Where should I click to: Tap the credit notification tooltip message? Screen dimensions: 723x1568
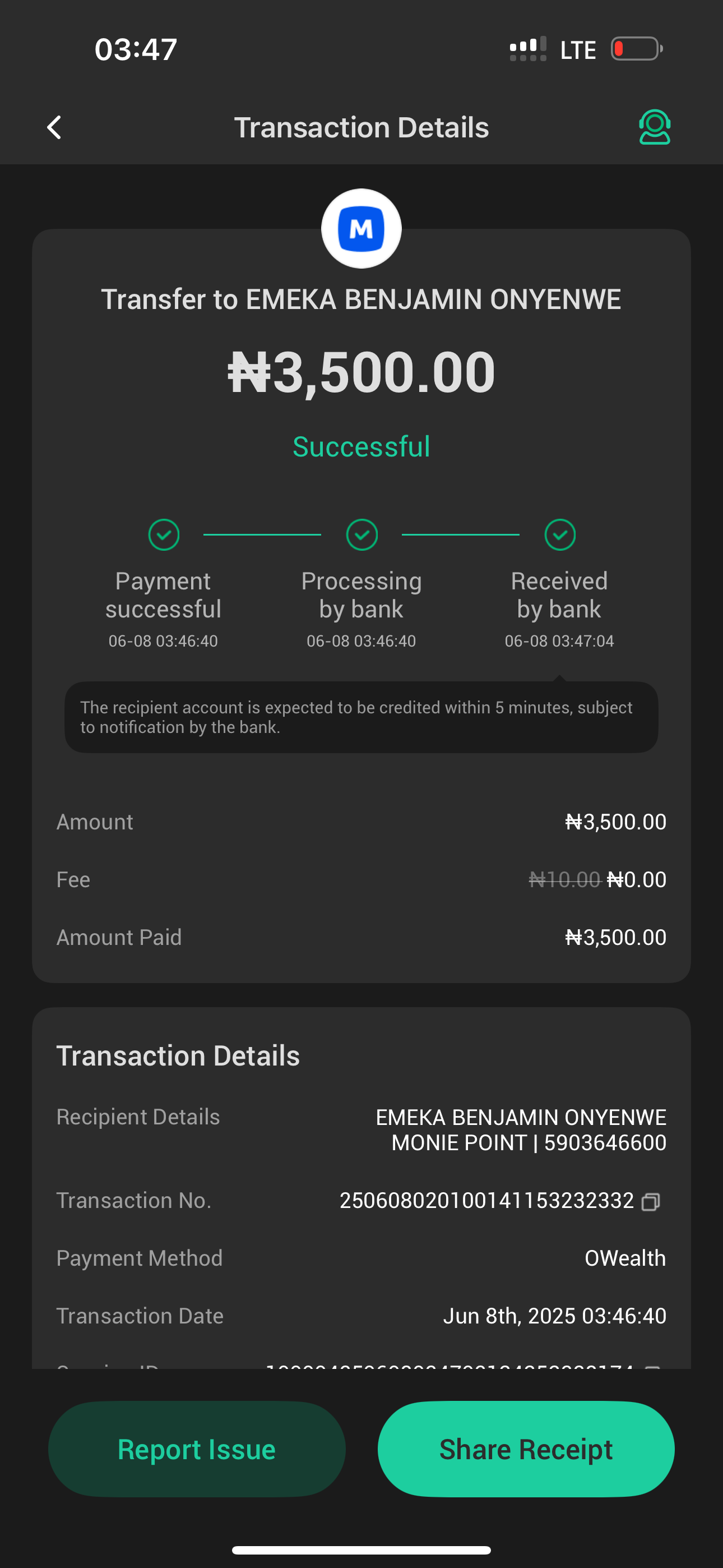pos(361,717)
